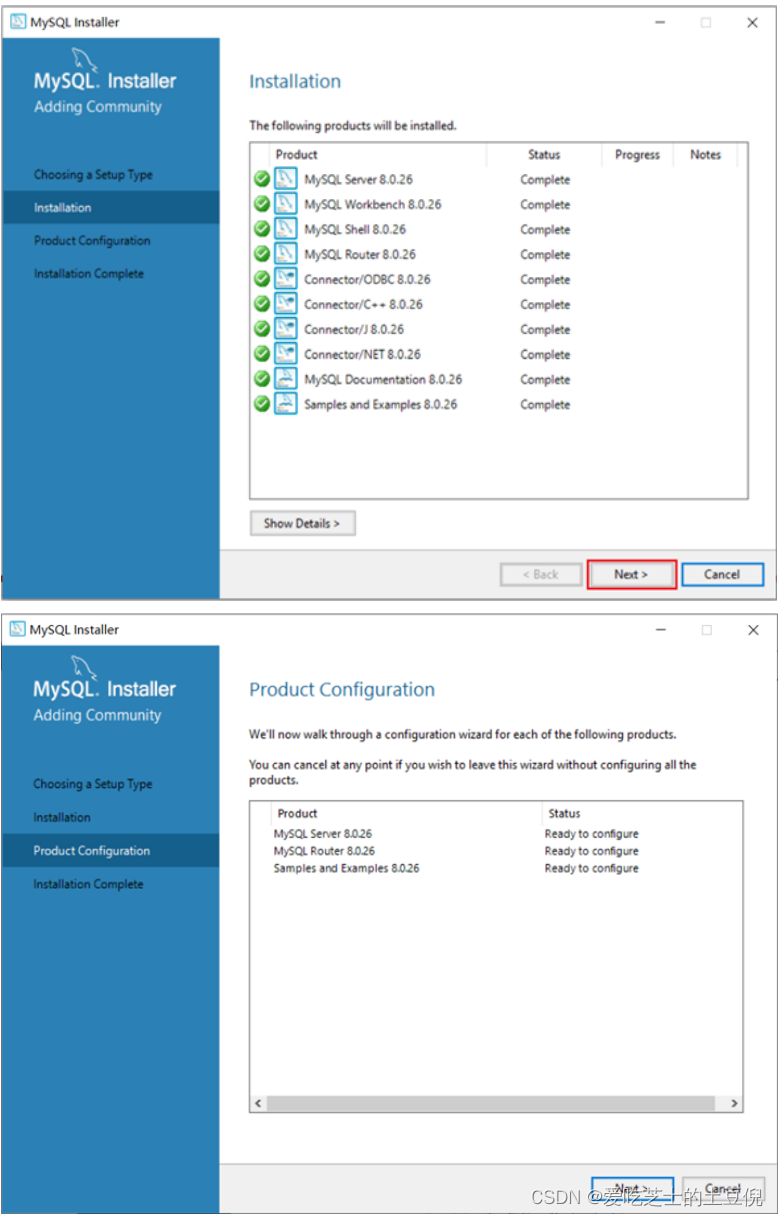This screenshot has width=778, height=1216.
Task: Click 'Complete' status of Connector/NET 8.0.26
Action: pos(545,354)
